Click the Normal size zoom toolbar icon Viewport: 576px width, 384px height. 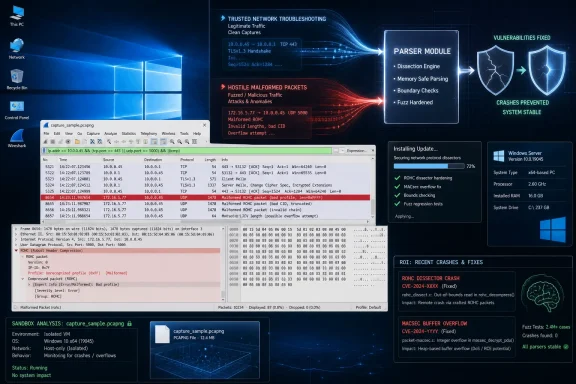(187, 141)
